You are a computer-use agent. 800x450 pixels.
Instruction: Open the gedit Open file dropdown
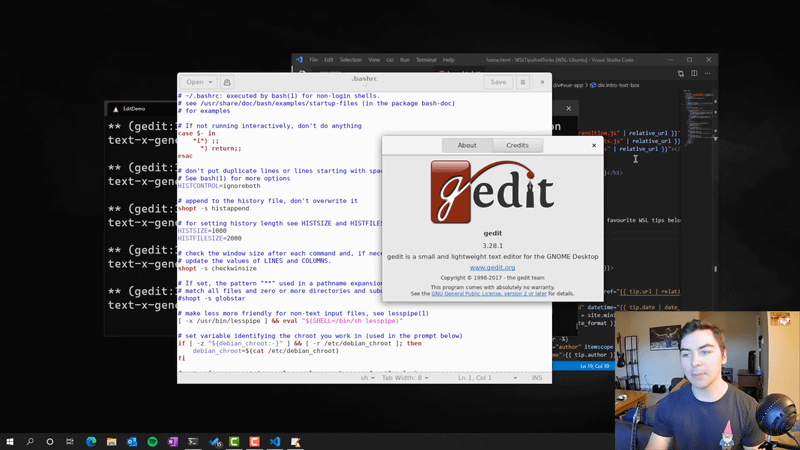coord(199,82)
